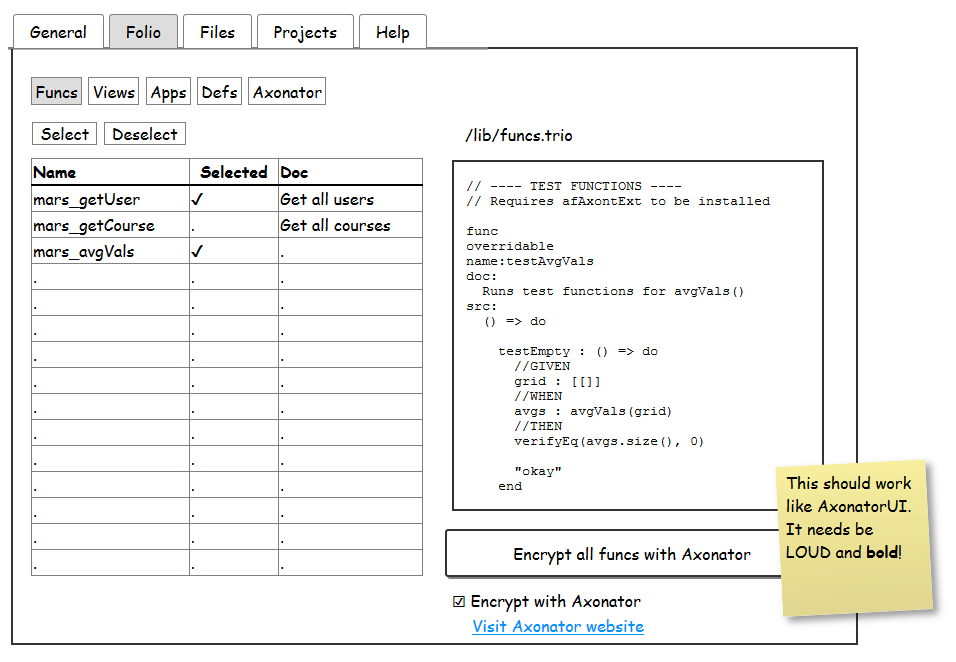Click the 'Get all courses' doc cell

pos(351,225)
